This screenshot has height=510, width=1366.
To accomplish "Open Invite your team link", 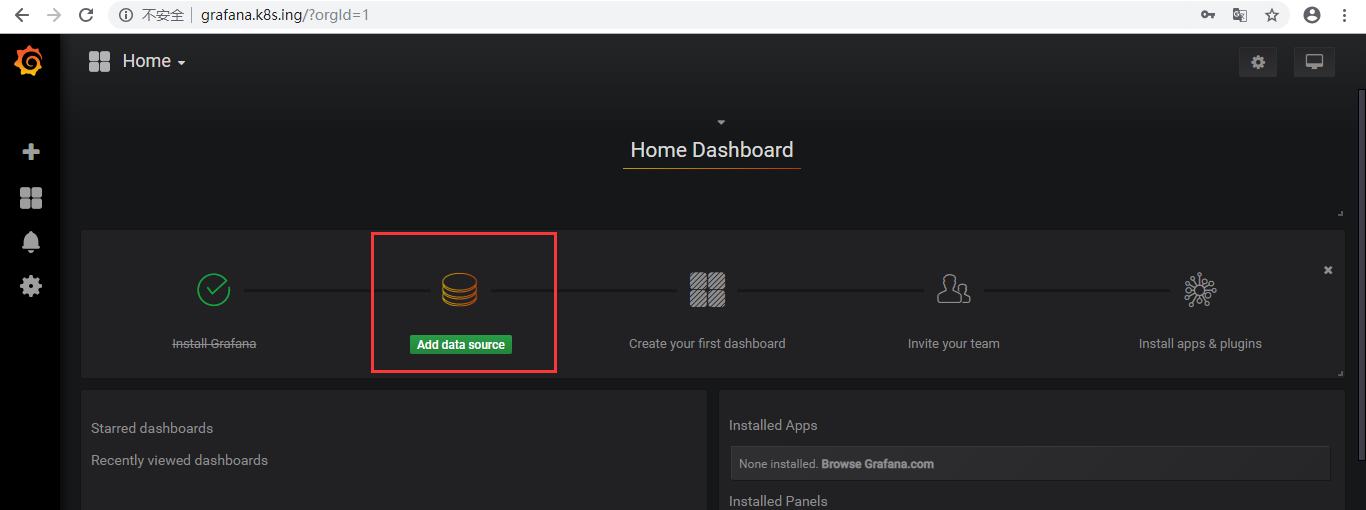I will point(953,344).
